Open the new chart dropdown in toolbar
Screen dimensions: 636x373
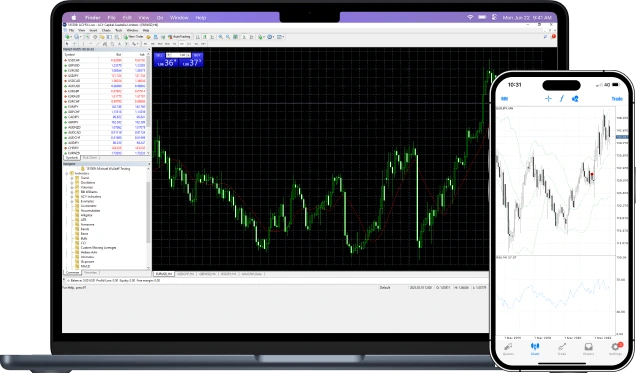tap(68, 37)
